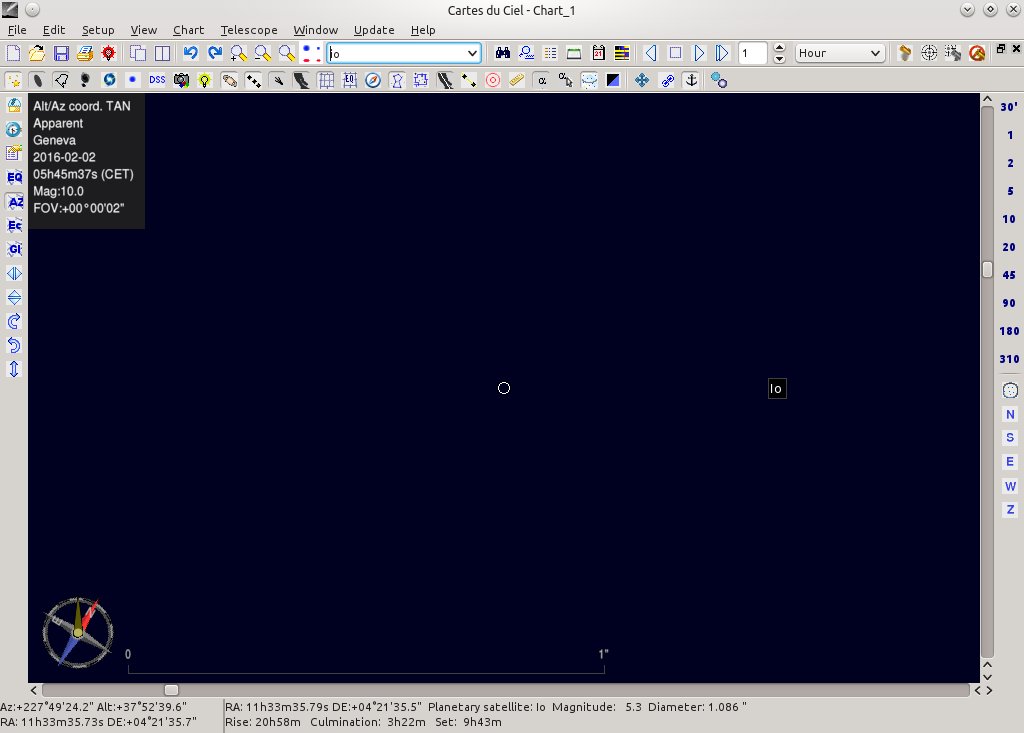
Task: Create a new chart
Action: pyautogui.click(x=13, y=53)
